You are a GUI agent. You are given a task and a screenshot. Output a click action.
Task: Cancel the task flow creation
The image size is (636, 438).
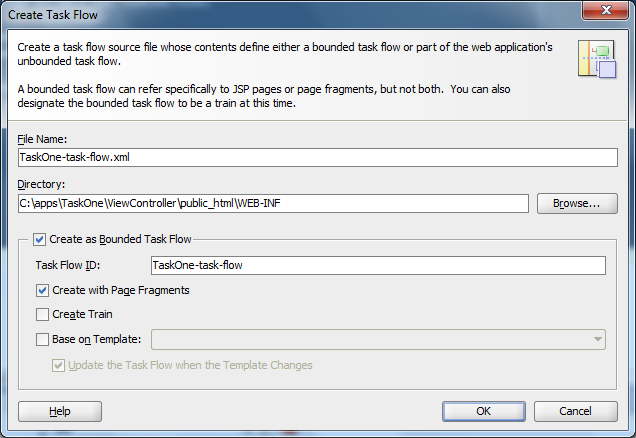575,411
